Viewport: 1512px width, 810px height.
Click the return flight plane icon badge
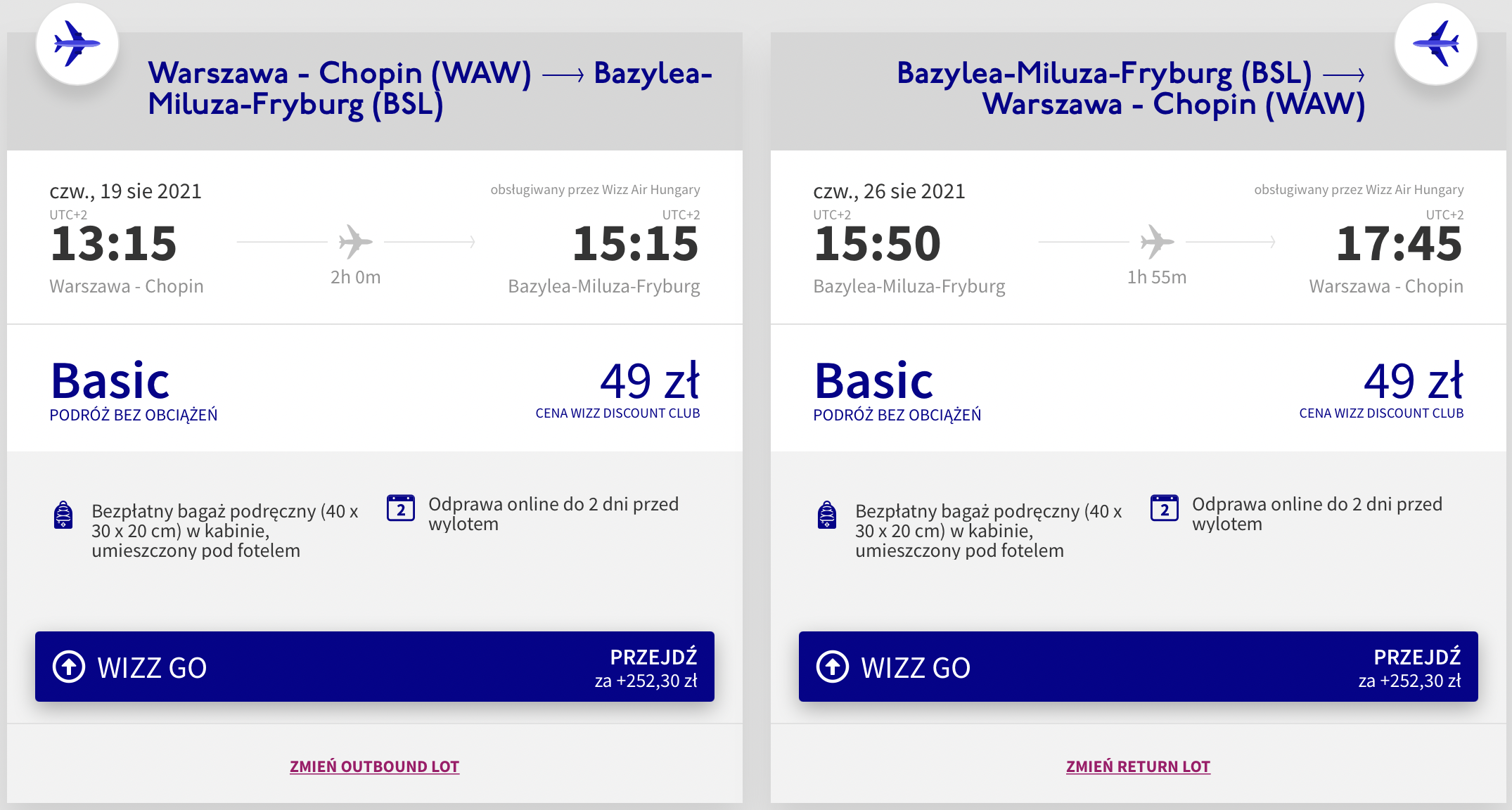[1435, 44]
